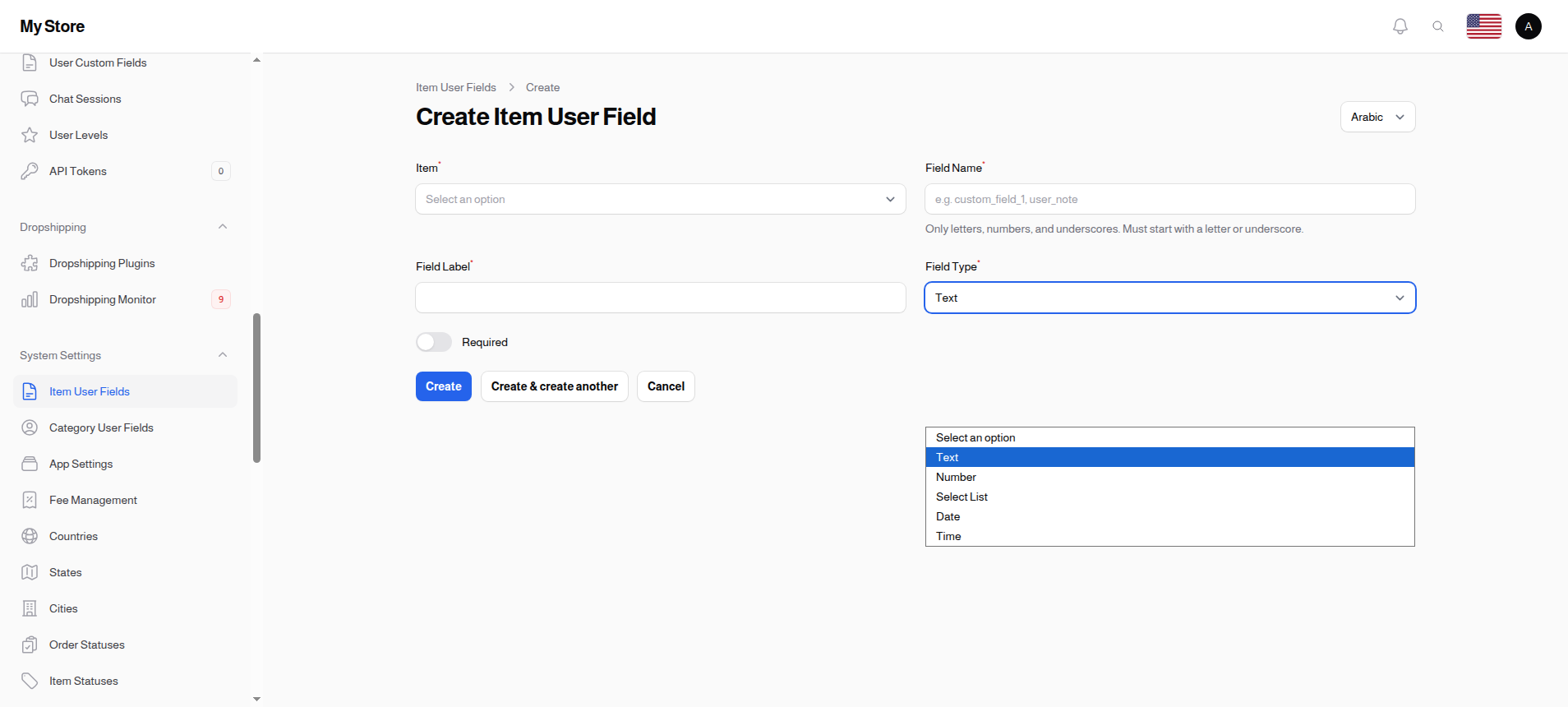1568x707 pixels.
Task: Click the sidebar scrollbar thumb
Action: pyautogui.click(x=256, y=388)
